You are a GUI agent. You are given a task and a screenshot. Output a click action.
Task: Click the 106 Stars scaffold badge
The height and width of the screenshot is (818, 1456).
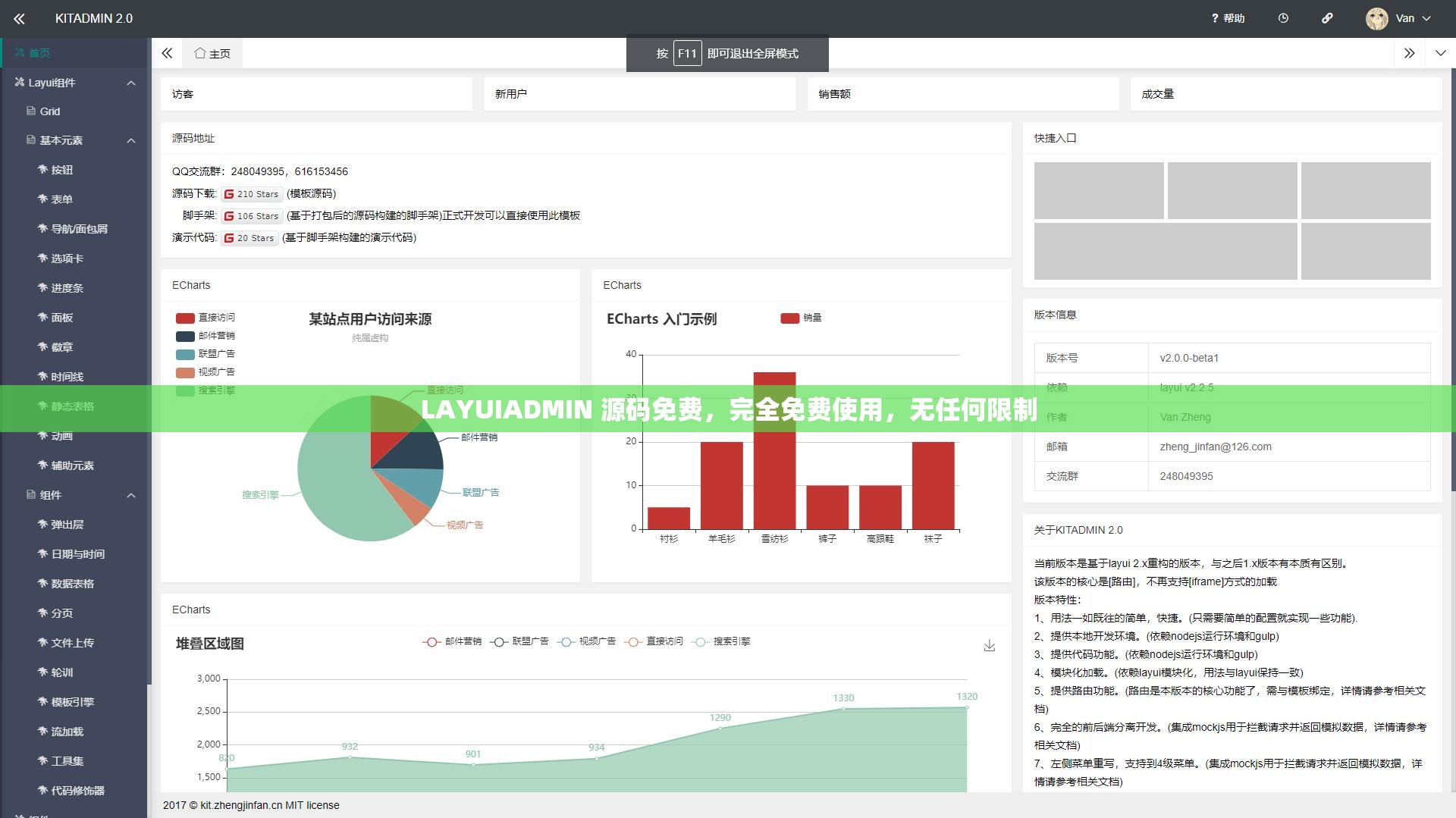coord(252,216)
